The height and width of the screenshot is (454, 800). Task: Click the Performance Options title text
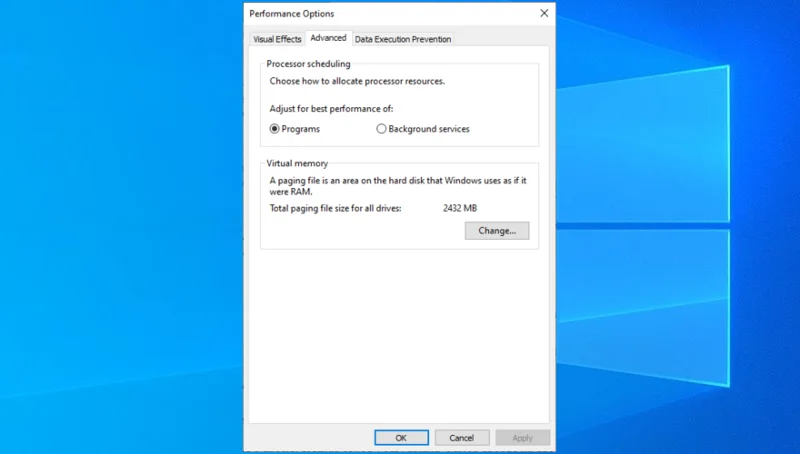pos(291,14)
